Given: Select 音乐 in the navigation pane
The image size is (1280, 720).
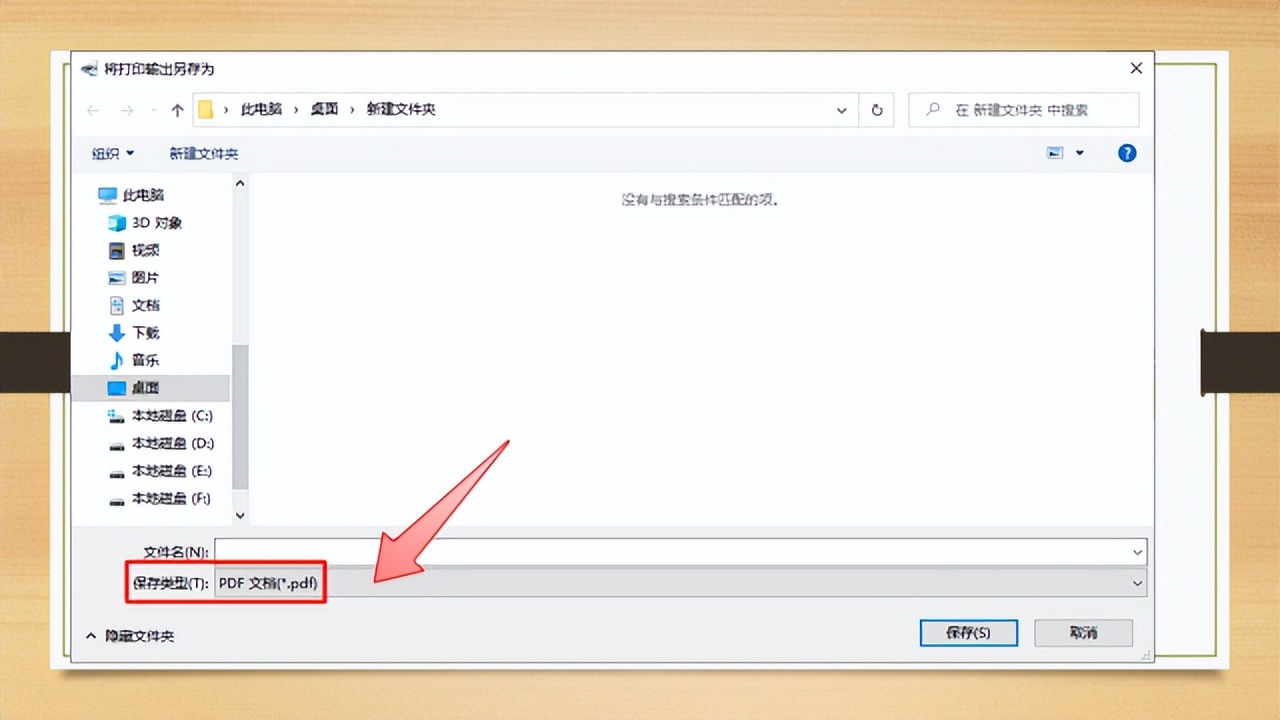Looking at the screenshot, I should tap(134, 360).
